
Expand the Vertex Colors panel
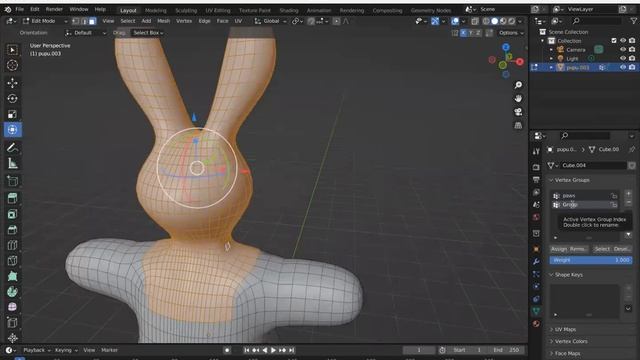(x=551, y=341)
